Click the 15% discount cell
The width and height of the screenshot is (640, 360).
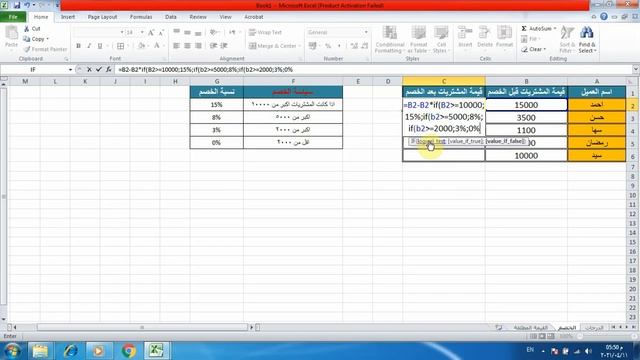click(216, 105)
